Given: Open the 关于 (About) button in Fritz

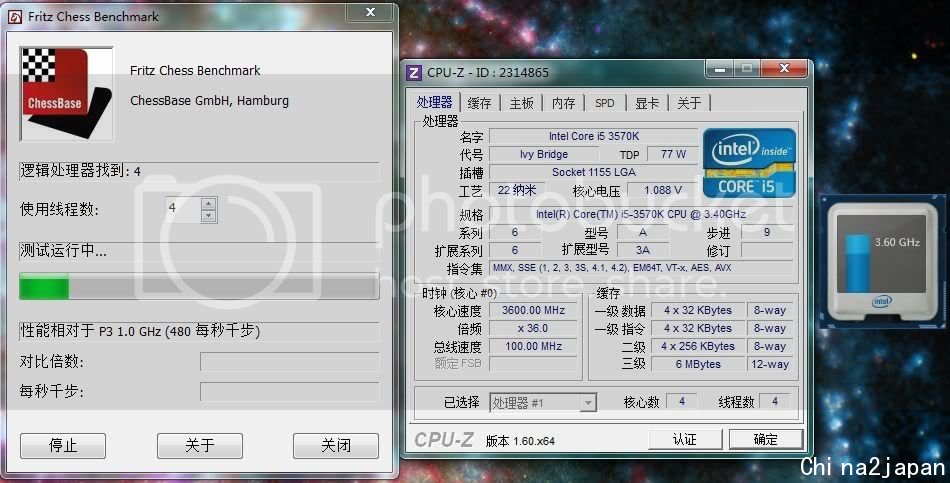Looking at the screenshot, I should click(x=200, y=446).
